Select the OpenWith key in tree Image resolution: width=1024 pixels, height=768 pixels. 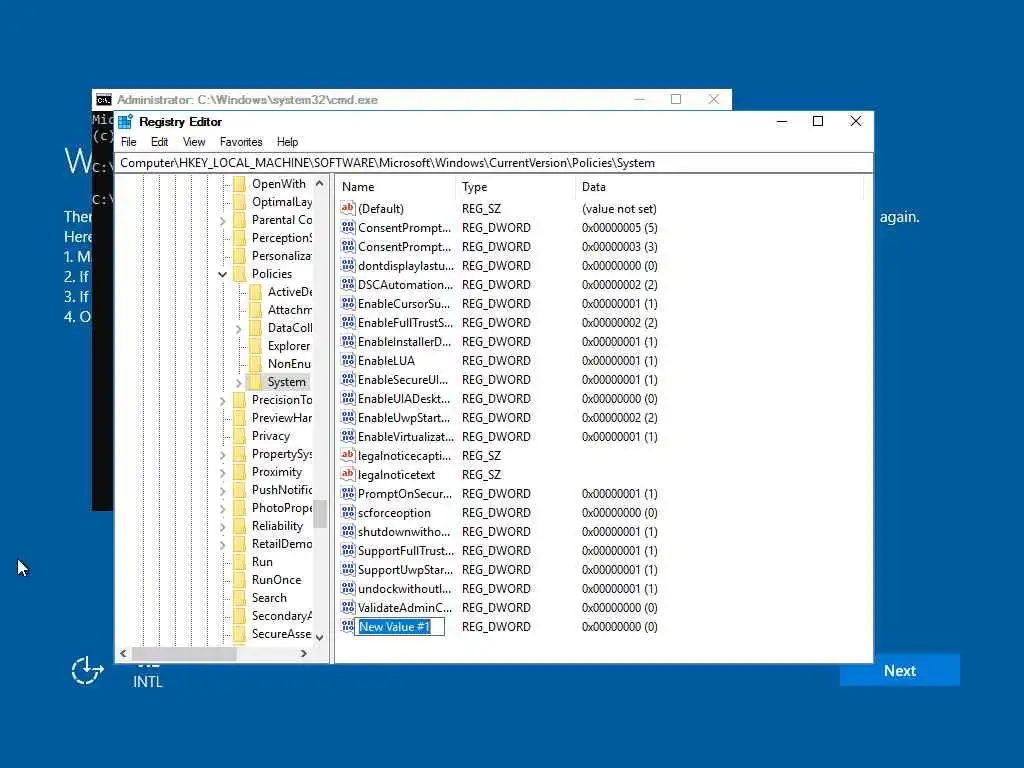click(x=278, y=184)
